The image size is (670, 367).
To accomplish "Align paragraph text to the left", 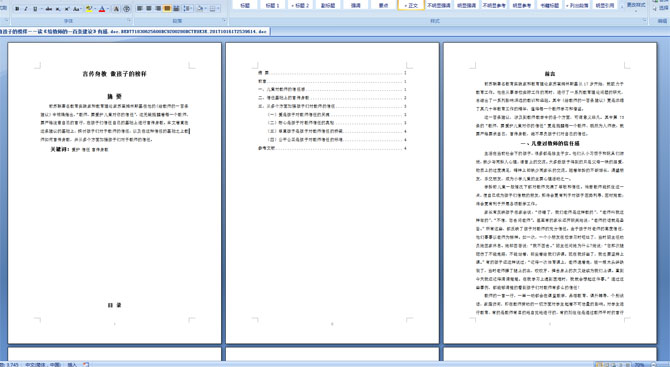I will point(140,9).
